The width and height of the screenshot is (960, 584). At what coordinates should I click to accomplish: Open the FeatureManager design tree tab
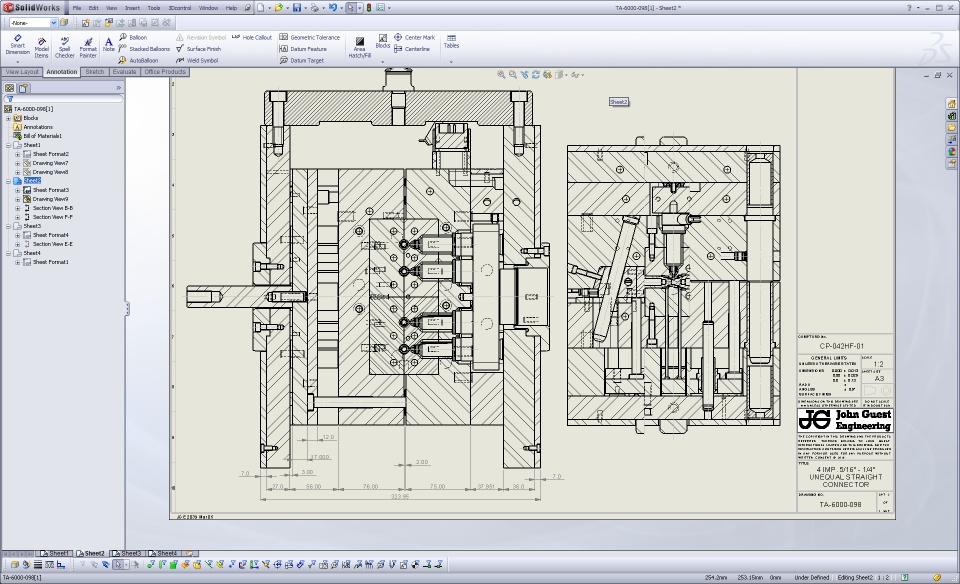click(x=9, y=88)
